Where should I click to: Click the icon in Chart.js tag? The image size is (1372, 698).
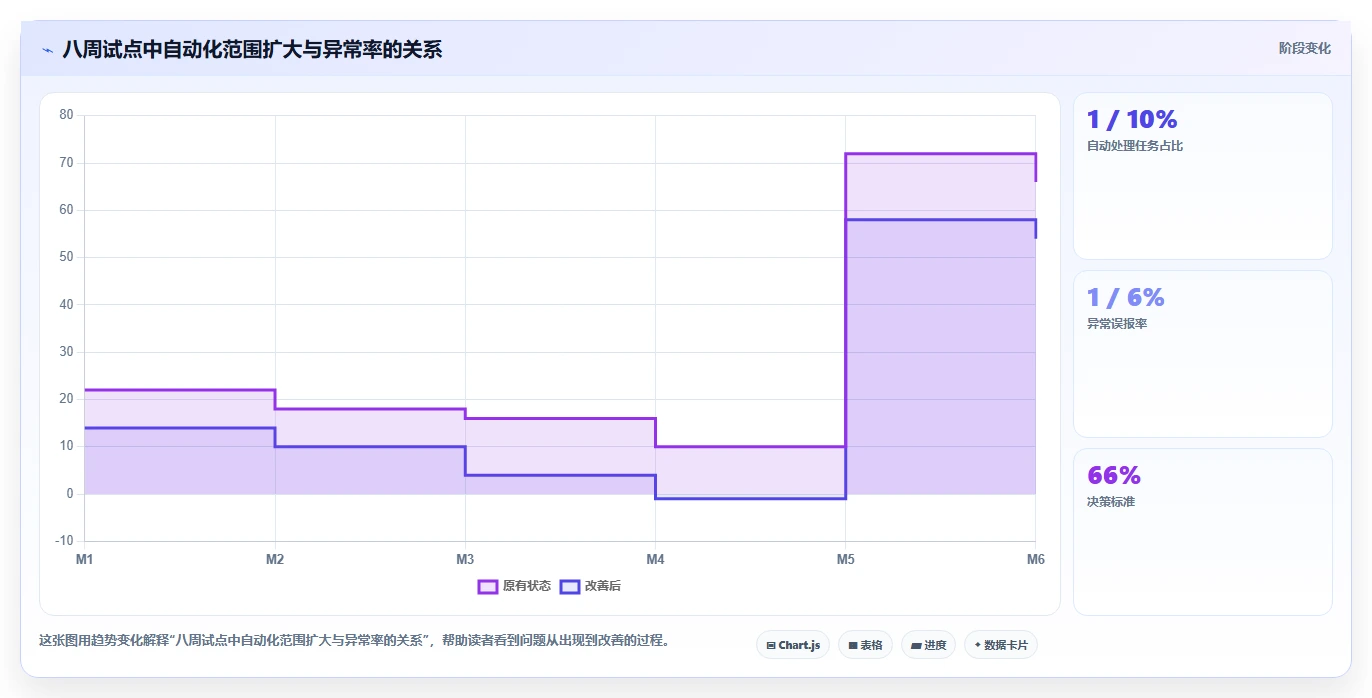click(x=771, y=646)
